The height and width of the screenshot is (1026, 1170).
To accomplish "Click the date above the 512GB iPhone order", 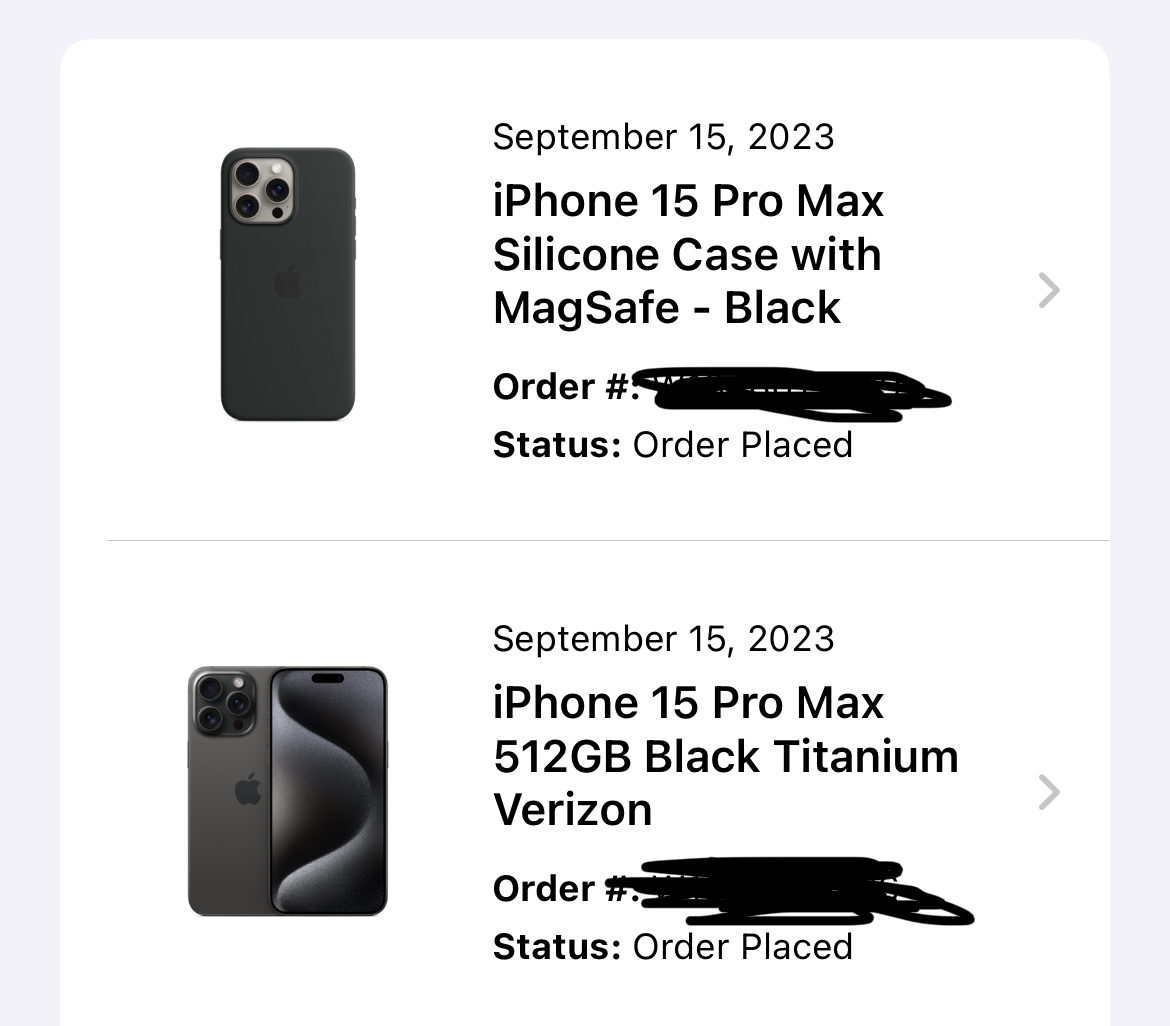I will 663,638.
